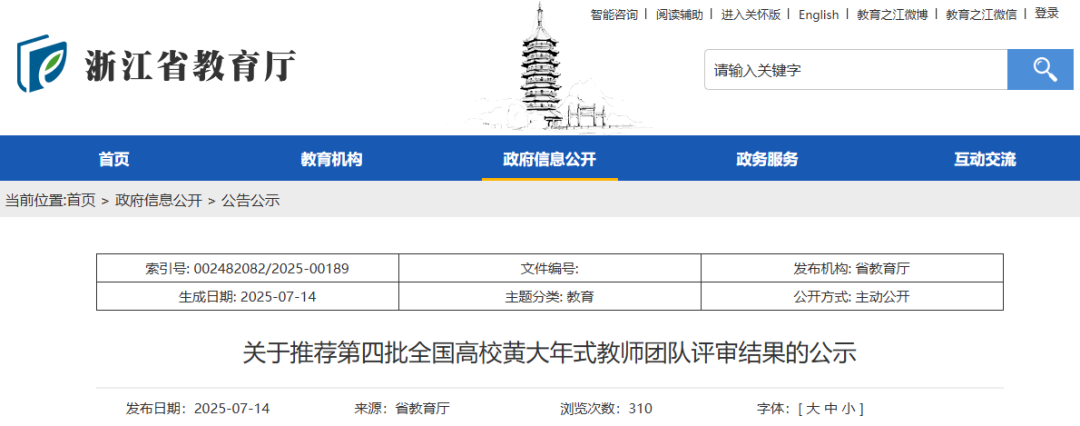Go to 首页 in navigation bar

(x=114, y=159)
